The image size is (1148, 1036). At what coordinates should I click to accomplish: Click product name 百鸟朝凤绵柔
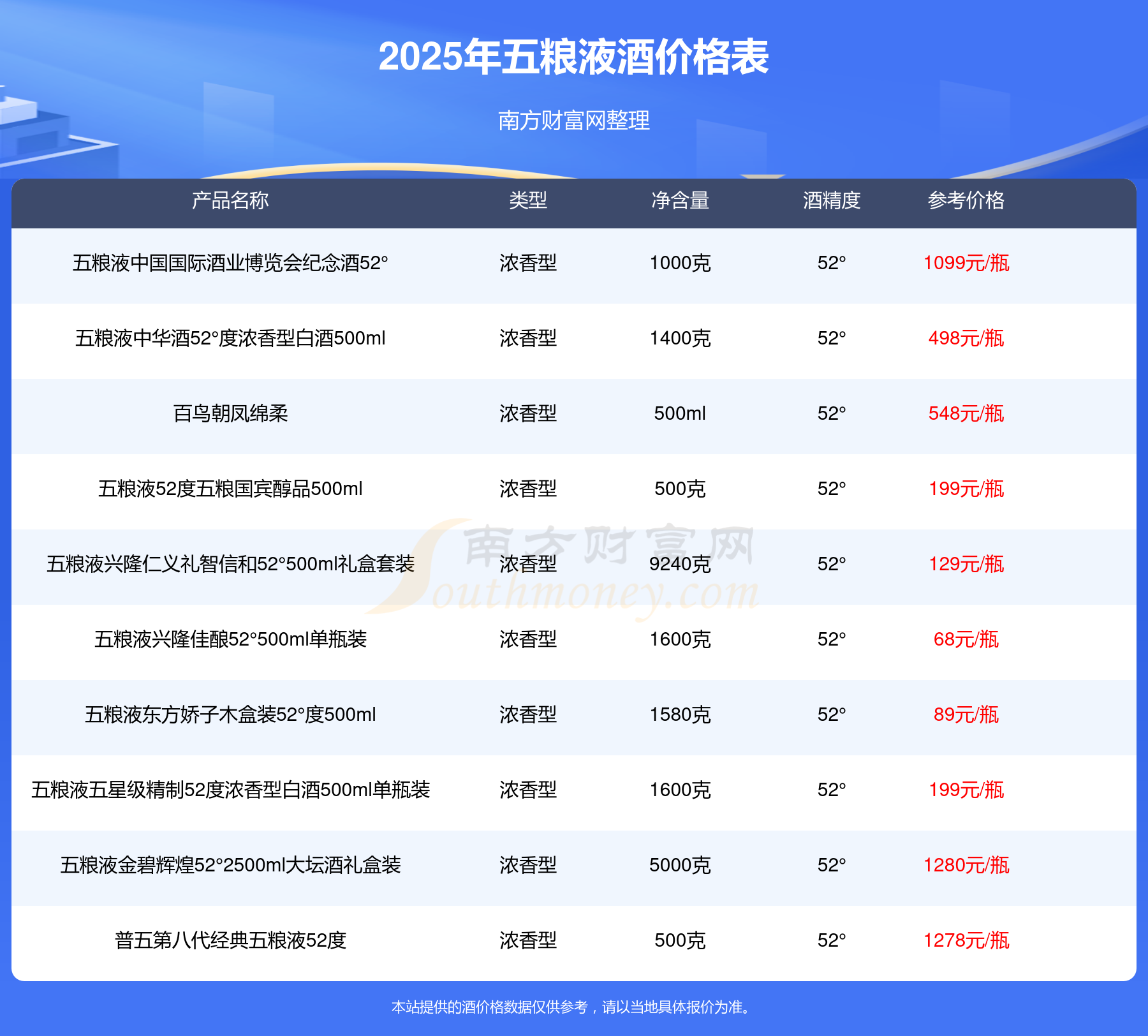(230, 413)
